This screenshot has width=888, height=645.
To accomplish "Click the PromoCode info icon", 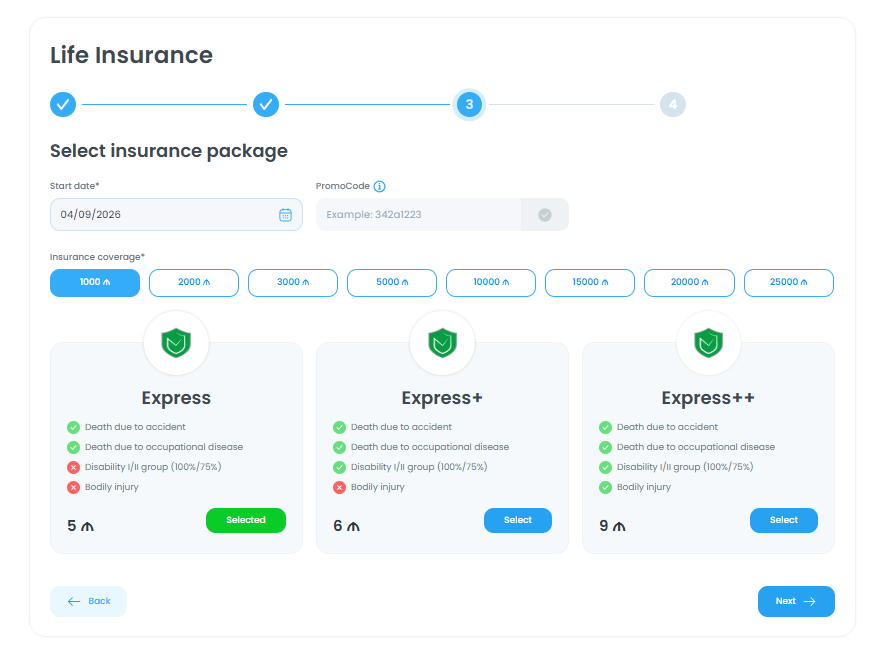I will (380, 186).
